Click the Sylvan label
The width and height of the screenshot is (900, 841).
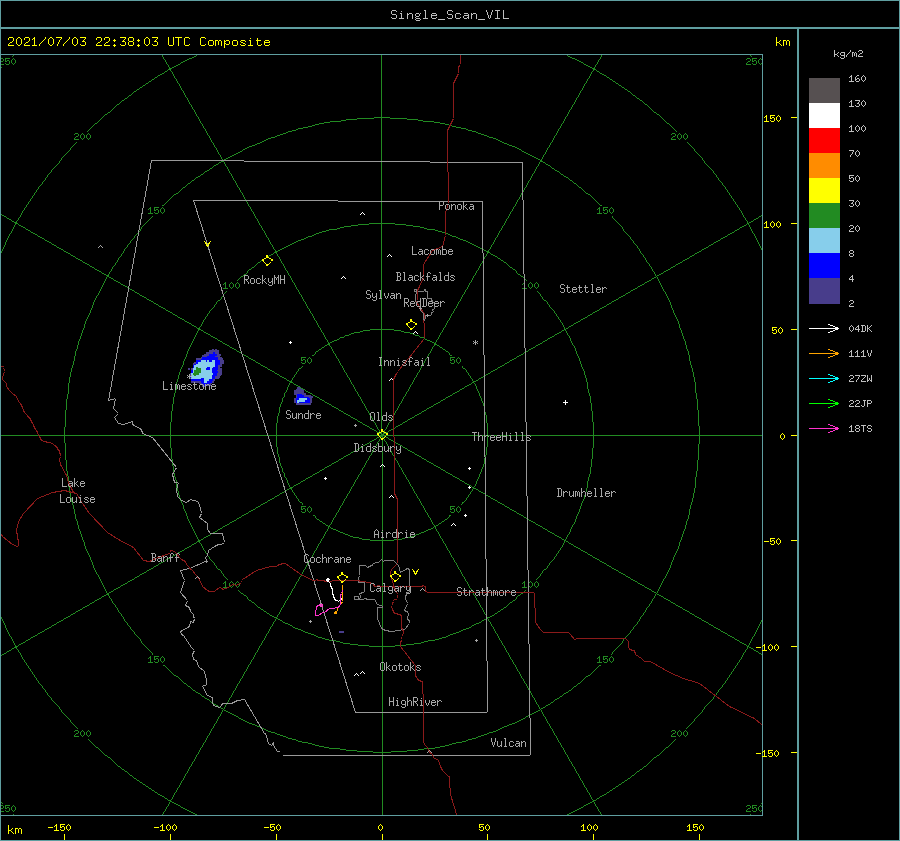[383, 295]
